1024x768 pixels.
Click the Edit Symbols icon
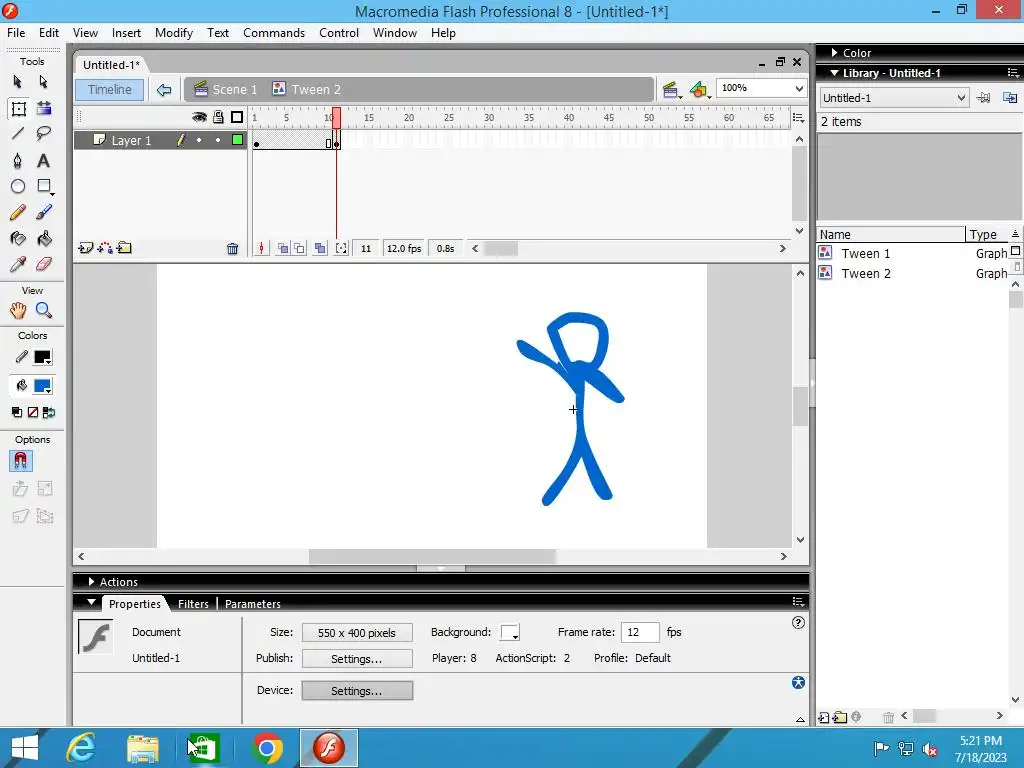click(x=699, y=90)
